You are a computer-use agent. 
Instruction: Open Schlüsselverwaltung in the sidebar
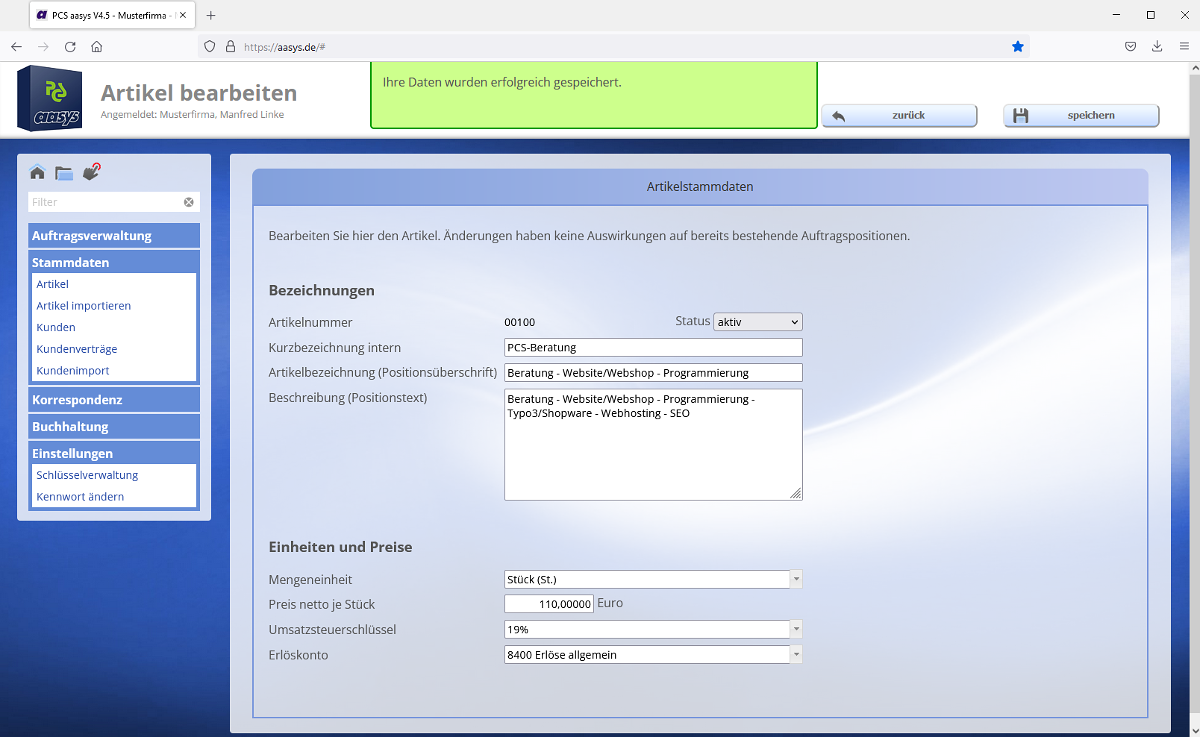(87, 475)
